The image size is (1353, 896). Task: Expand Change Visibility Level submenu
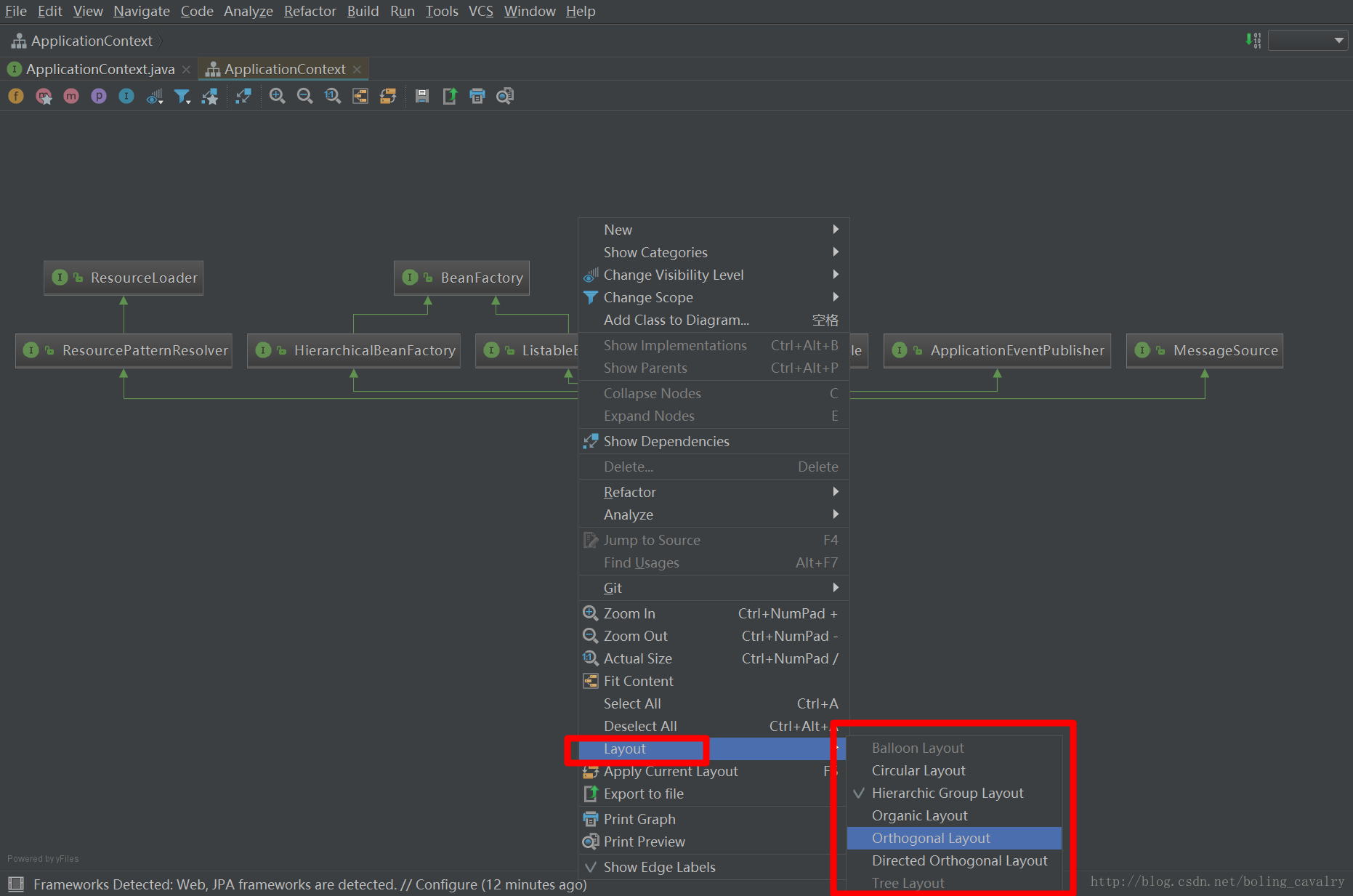(714, 275)
